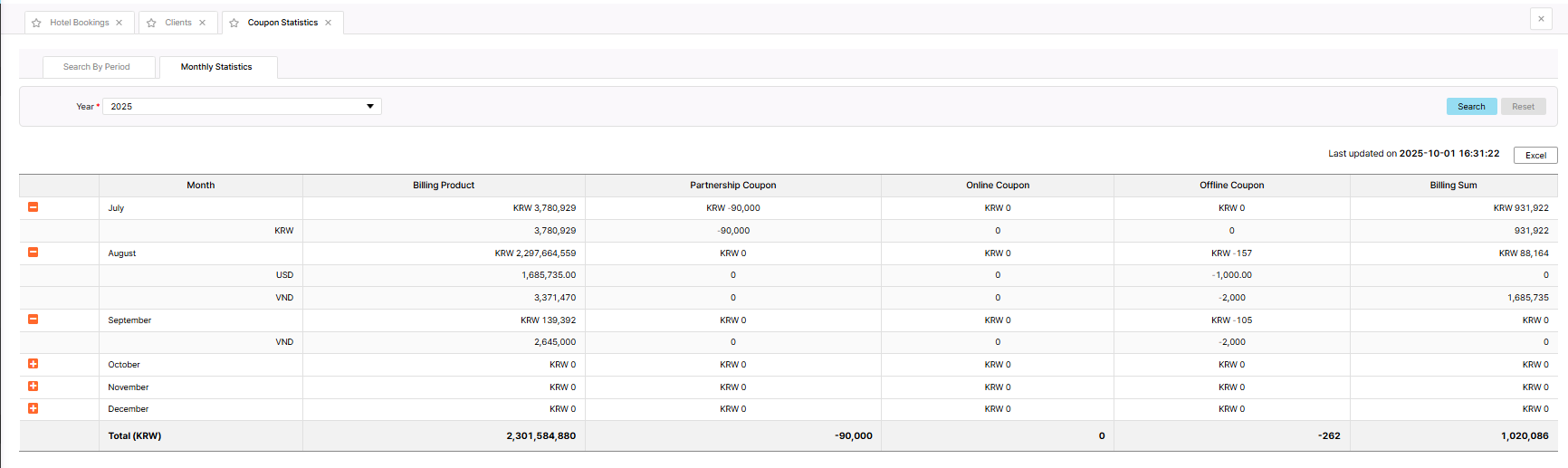Close the Hotel Bookings tab

pyautogui.click(x=119, y=23)
